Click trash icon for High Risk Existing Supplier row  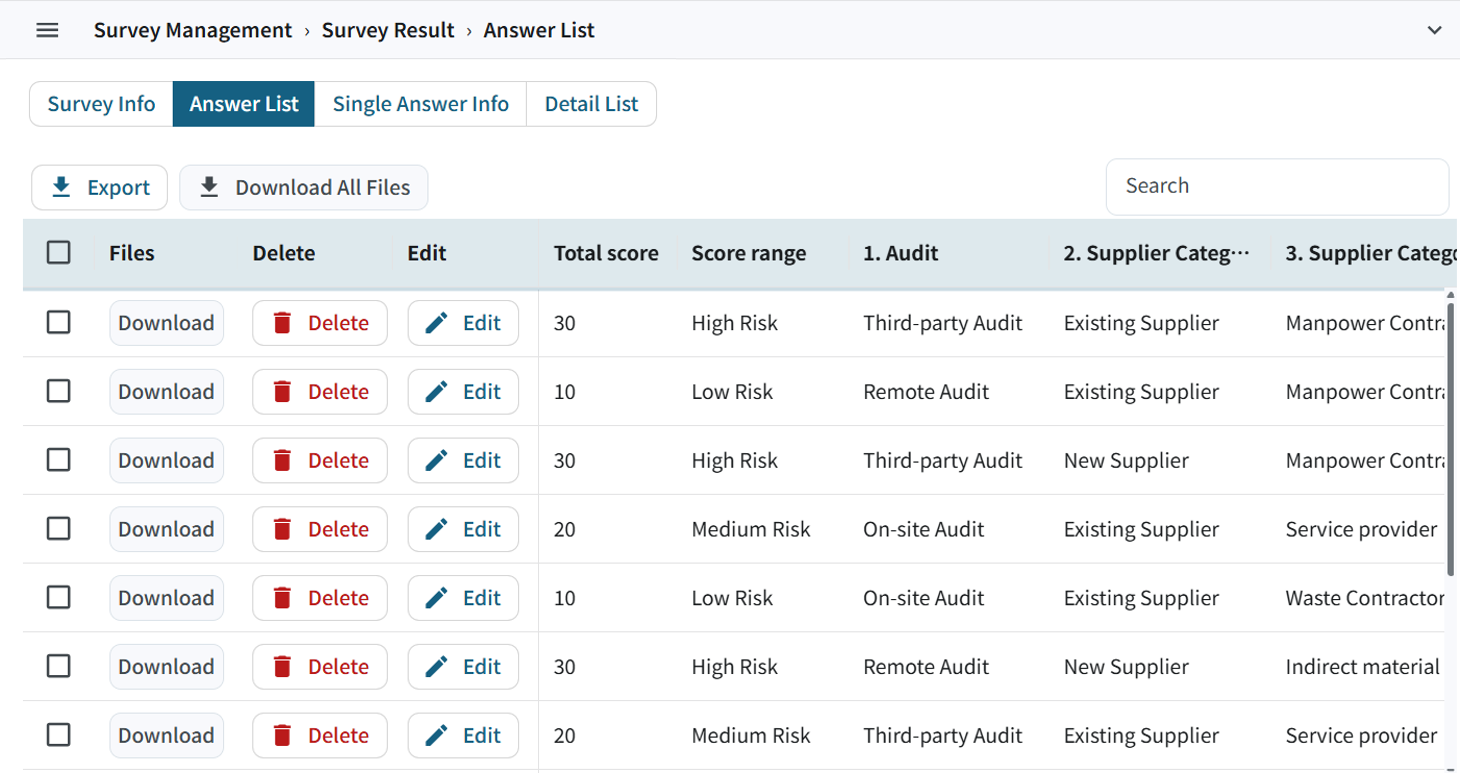tap(282, 323)
